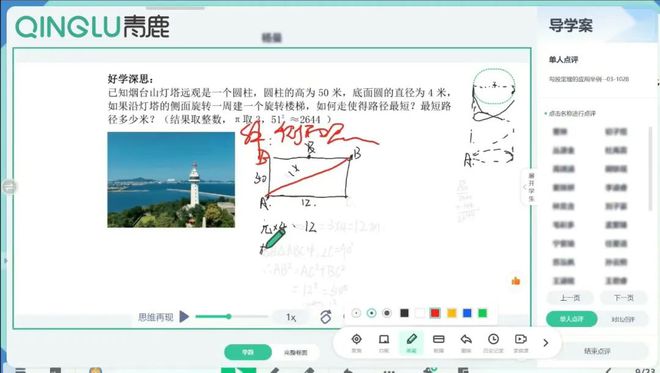
Task: Choose the thick pen stroke width
Action: 387,313
